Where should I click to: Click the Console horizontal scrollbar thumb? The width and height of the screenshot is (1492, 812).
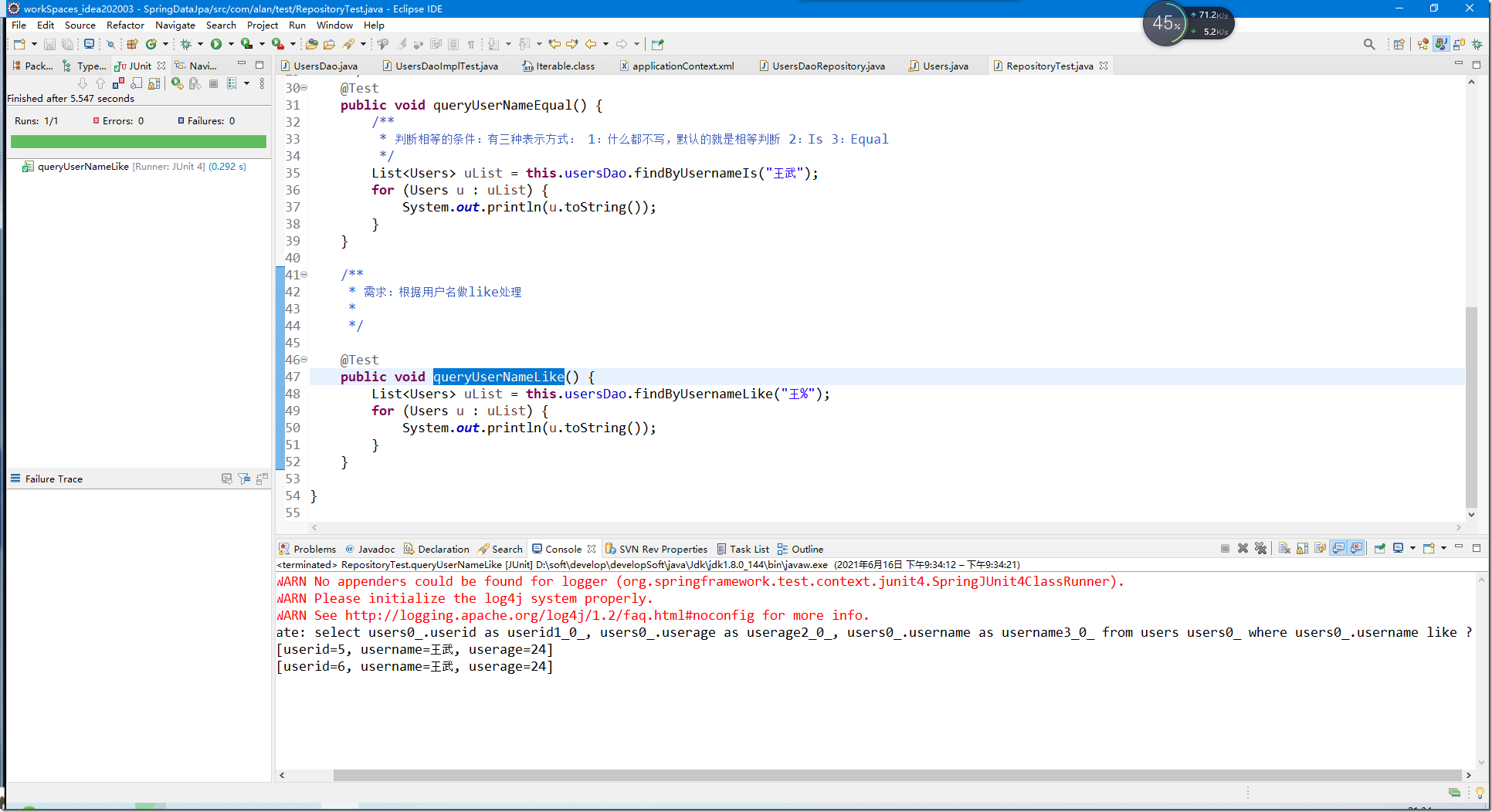[x=897, y=775]
